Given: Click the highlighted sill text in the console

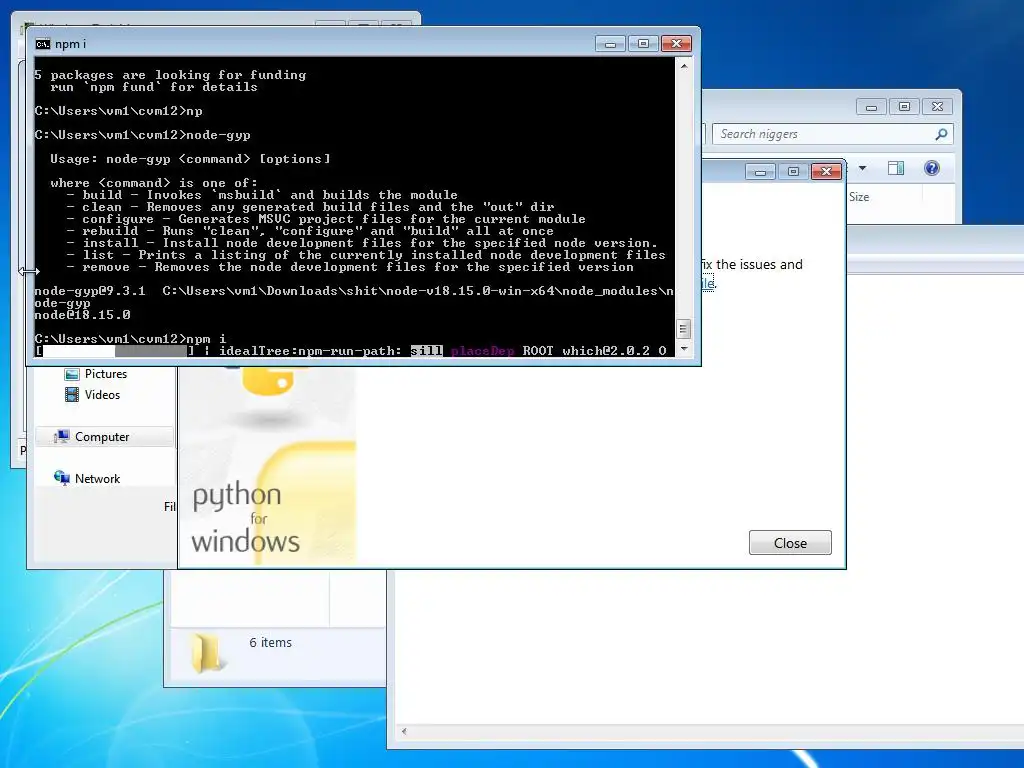Looking at the screenshot, I should click(x=426, y=351).
